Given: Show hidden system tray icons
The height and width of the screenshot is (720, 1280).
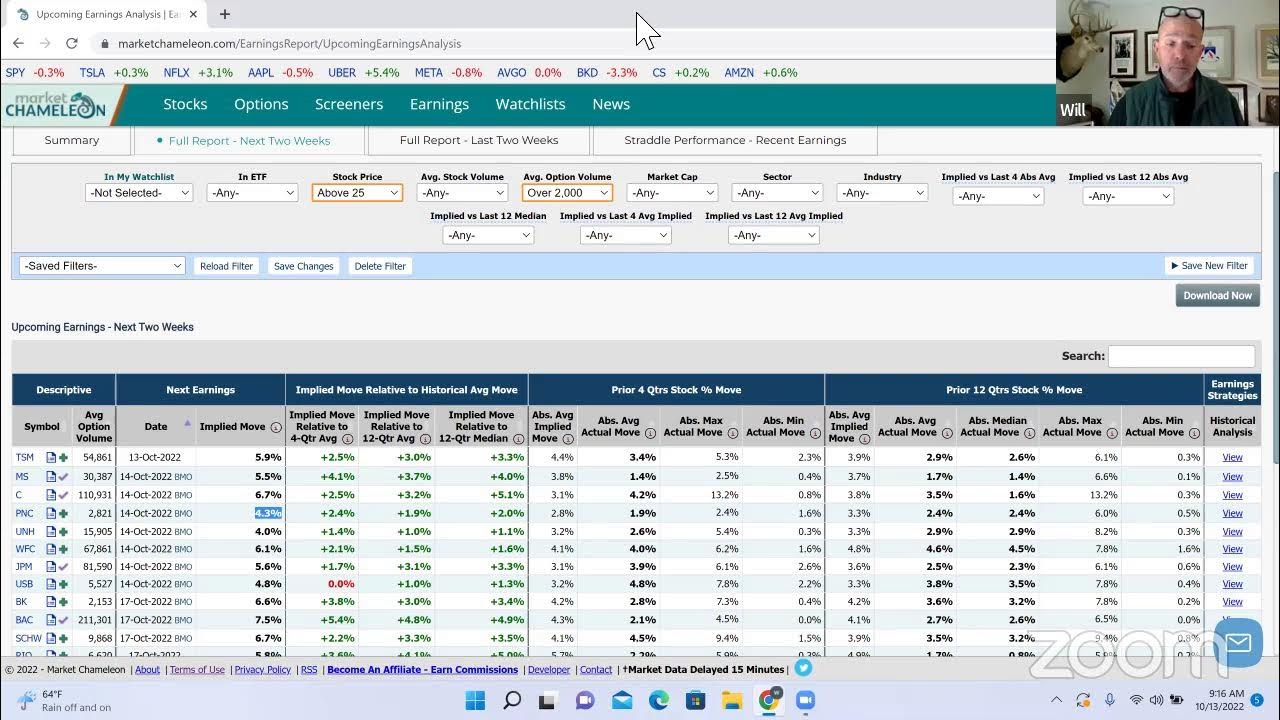Looking at the screenshot, I should click(x=1056, y=700).
